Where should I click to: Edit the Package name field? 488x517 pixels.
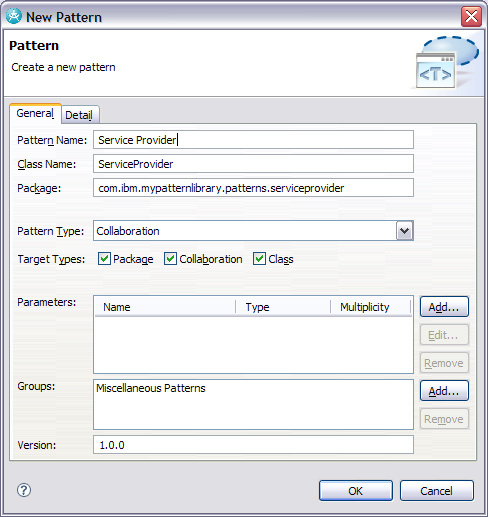click(253, 188)
